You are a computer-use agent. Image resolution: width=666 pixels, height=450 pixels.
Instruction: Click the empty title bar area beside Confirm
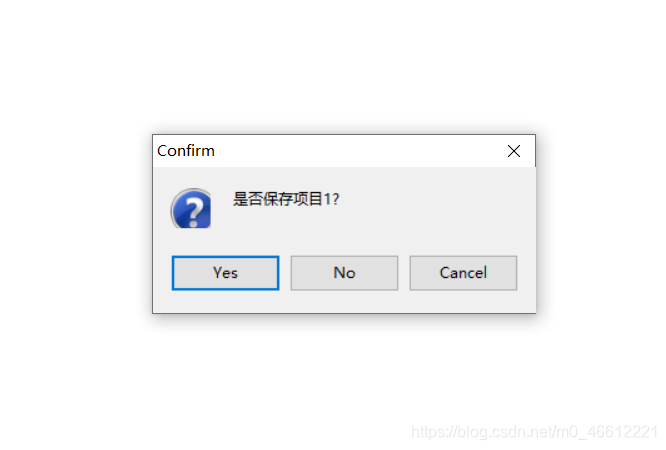pos(357,151)
